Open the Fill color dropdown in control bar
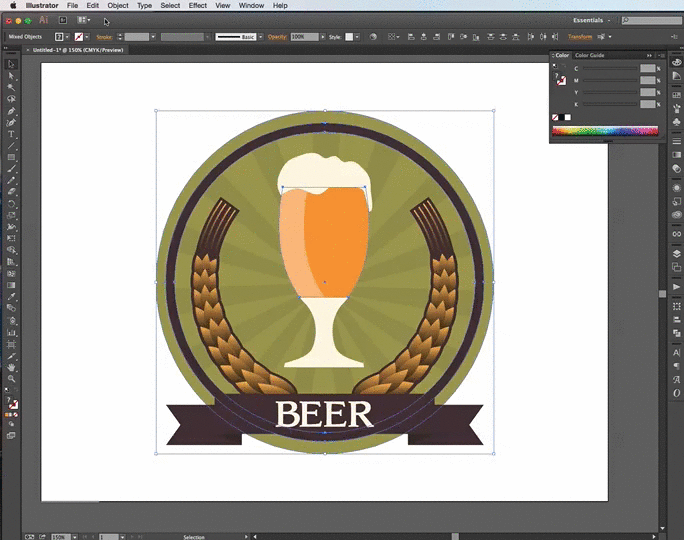684x540 pixels. (x=67, y=37)
